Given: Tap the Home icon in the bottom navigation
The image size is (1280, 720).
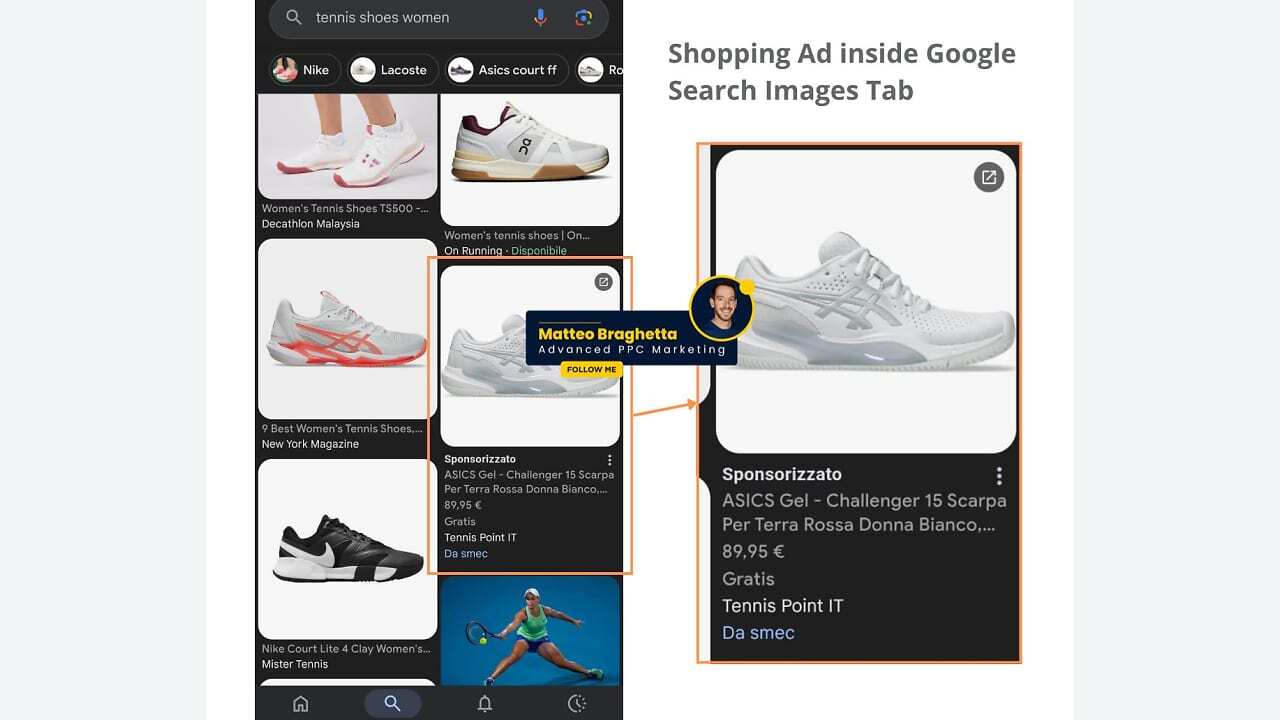Looking at the screenshot, I should click(x=300, y=703).
